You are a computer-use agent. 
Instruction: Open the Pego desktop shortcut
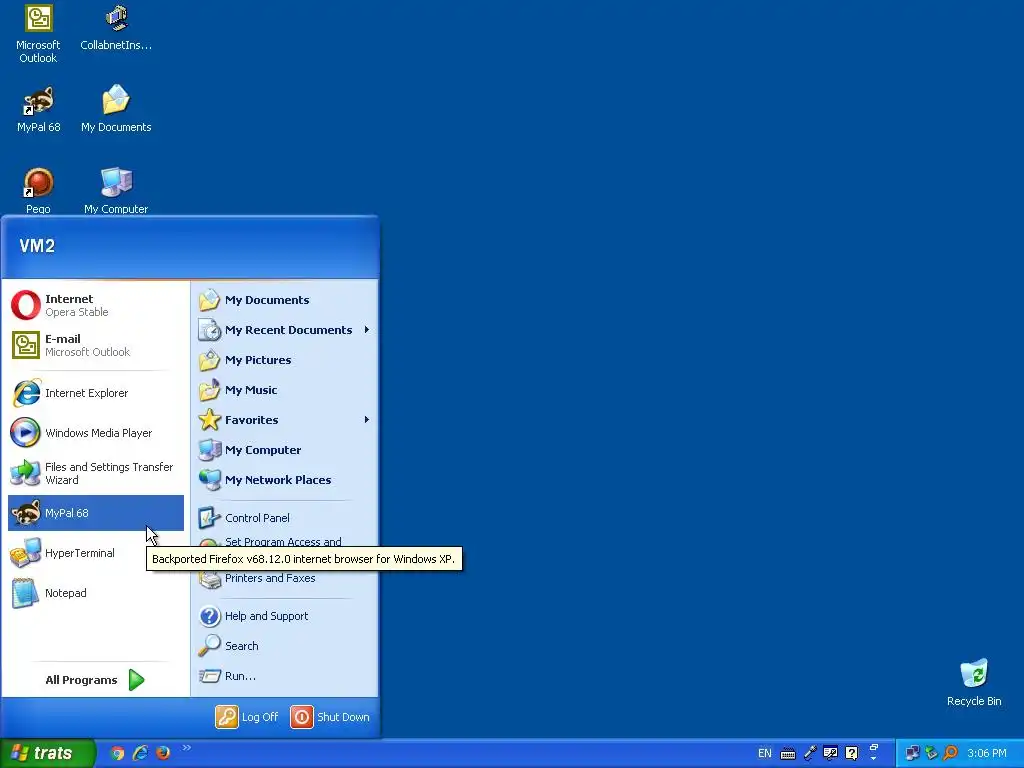coord(38,191)
